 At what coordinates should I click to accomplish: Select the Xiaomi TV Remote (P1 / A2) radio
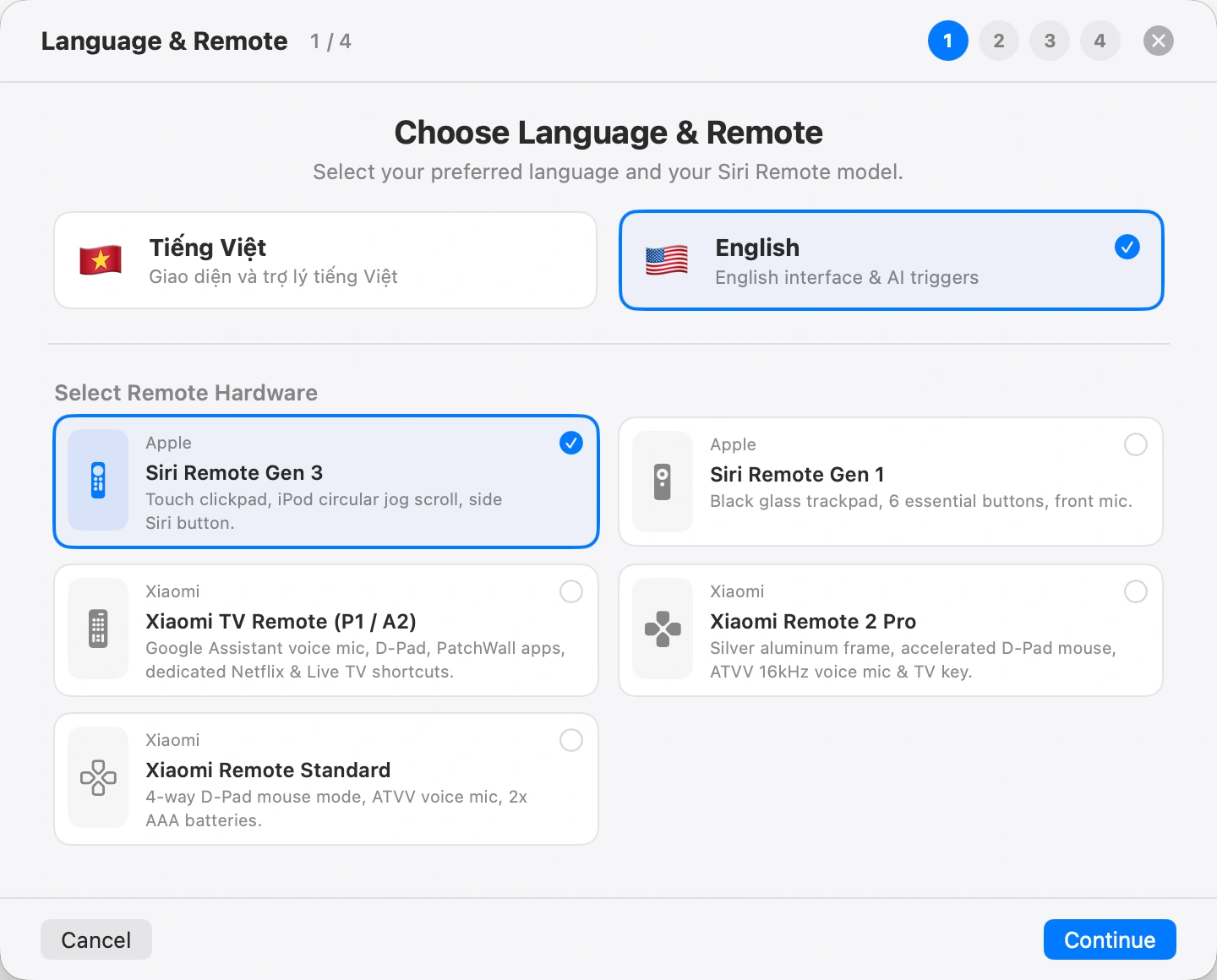click(x=571, y=591)
